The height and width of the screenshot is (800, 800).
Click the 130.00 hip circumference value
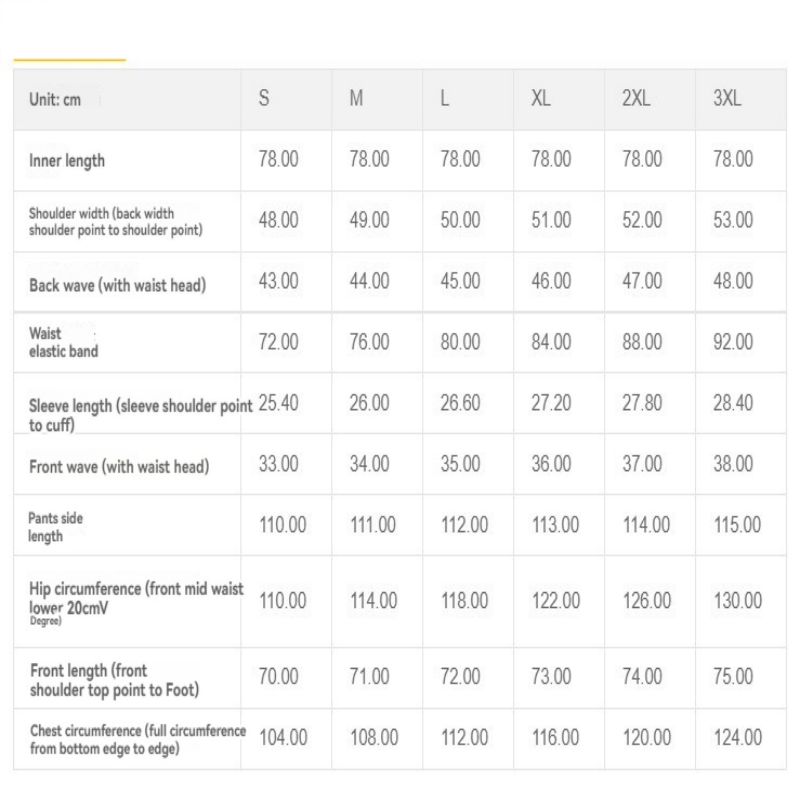coord(737,601)
